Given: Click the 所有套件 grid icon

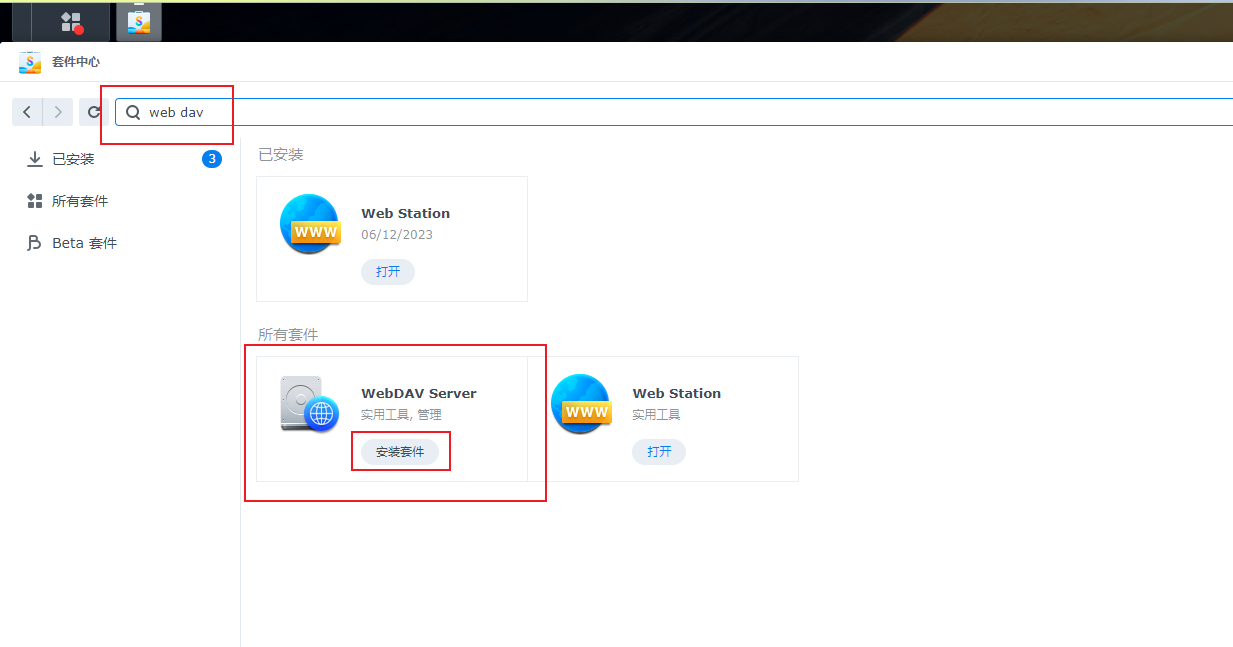Looking at the screenshot, I should point(35,201).
